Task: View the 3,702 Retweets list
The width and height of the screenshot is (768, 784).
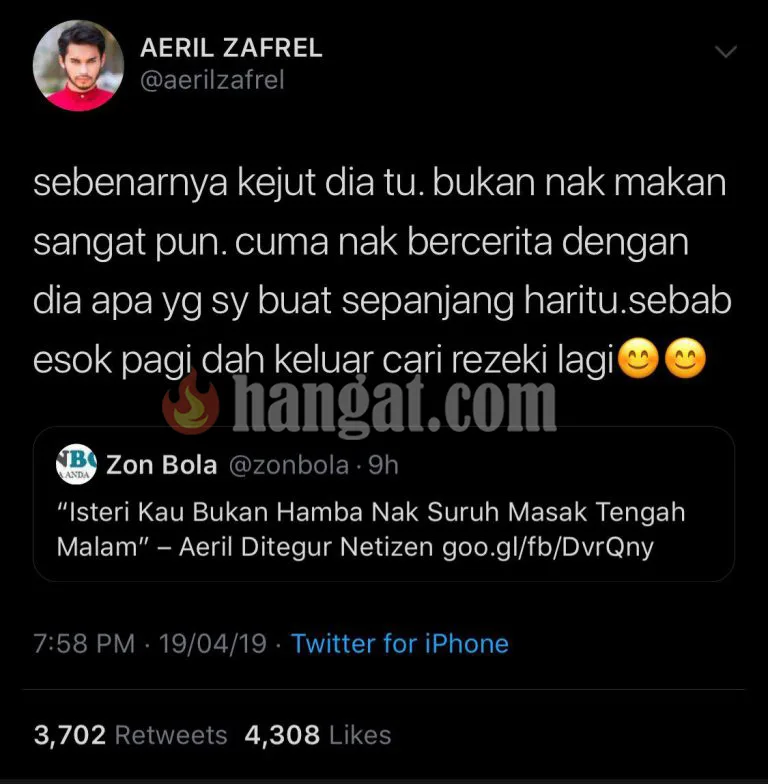Action: tap(130, 735)
